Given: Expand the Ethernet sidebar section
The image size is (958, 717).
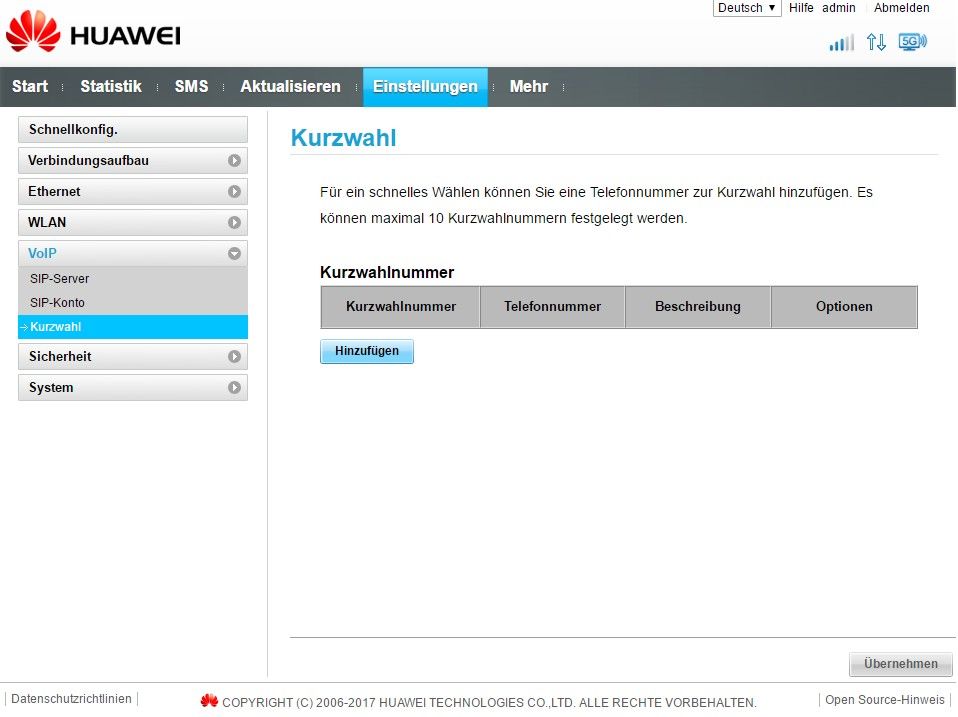Looking at the screenshot, I should [132, 191].
